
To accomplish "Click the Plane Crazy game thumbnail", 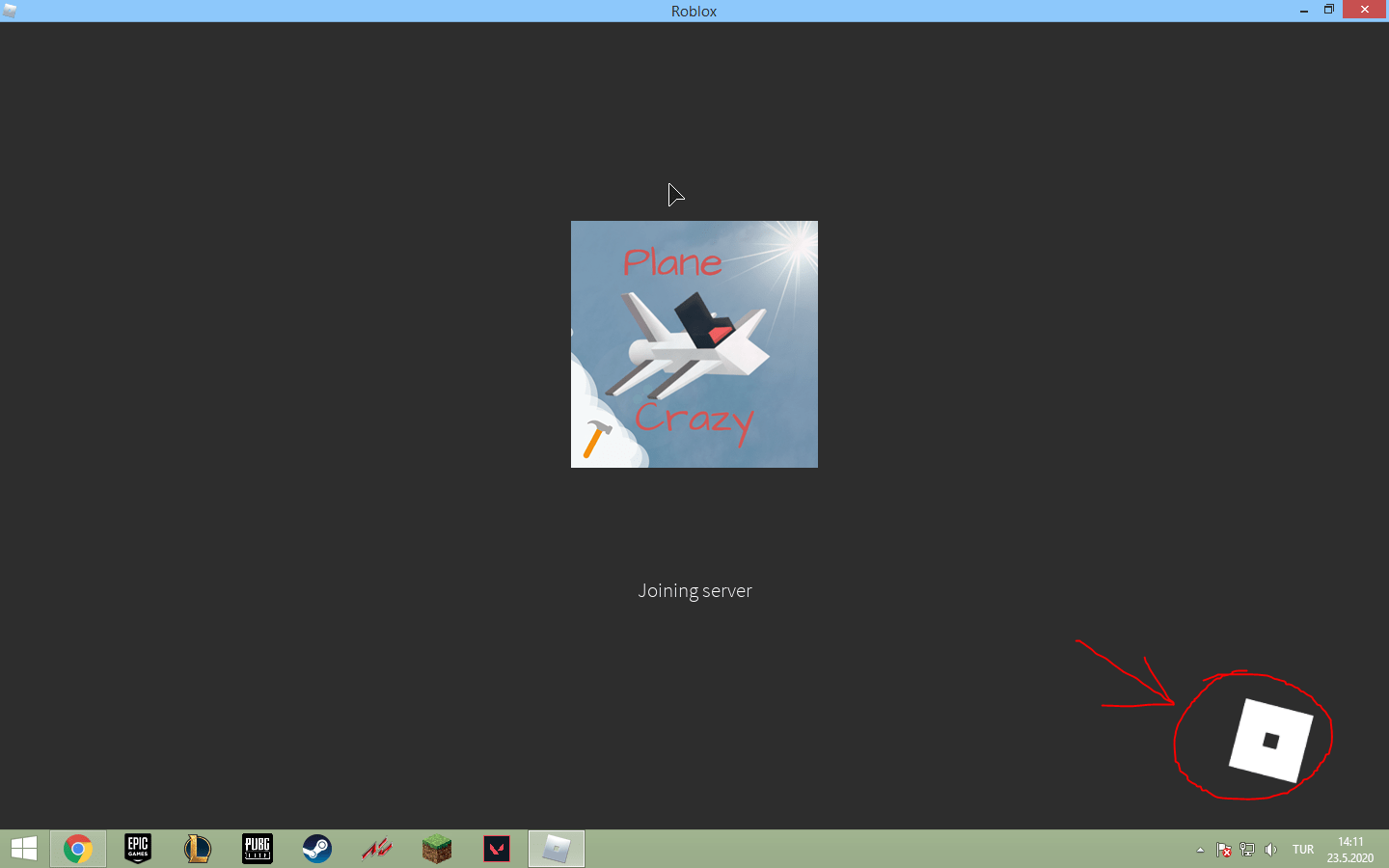I will click(x=694, y=344).
